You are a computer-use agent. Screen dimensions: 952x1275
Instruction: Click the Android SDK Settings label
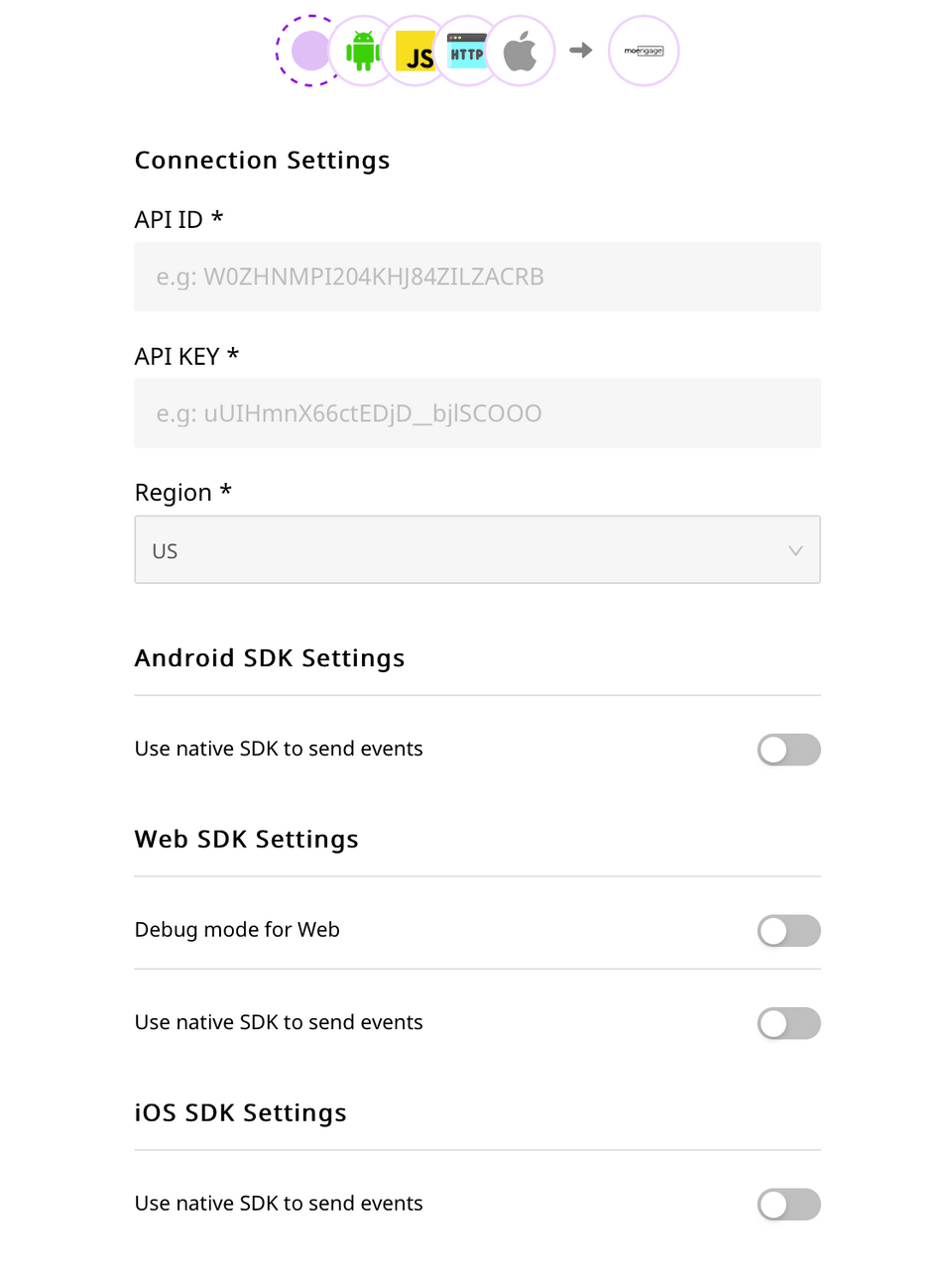[269, 657]
